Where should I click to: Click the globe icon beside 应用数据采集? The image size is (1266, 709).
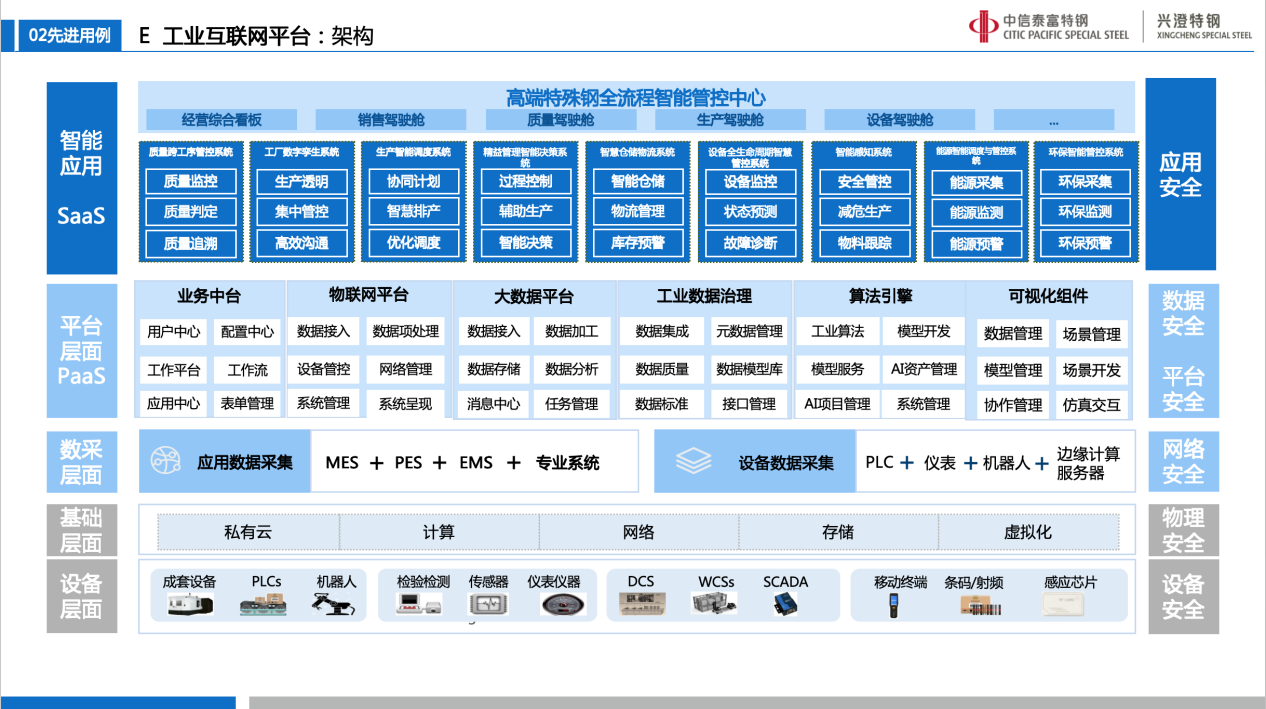[x=165, y=461]
